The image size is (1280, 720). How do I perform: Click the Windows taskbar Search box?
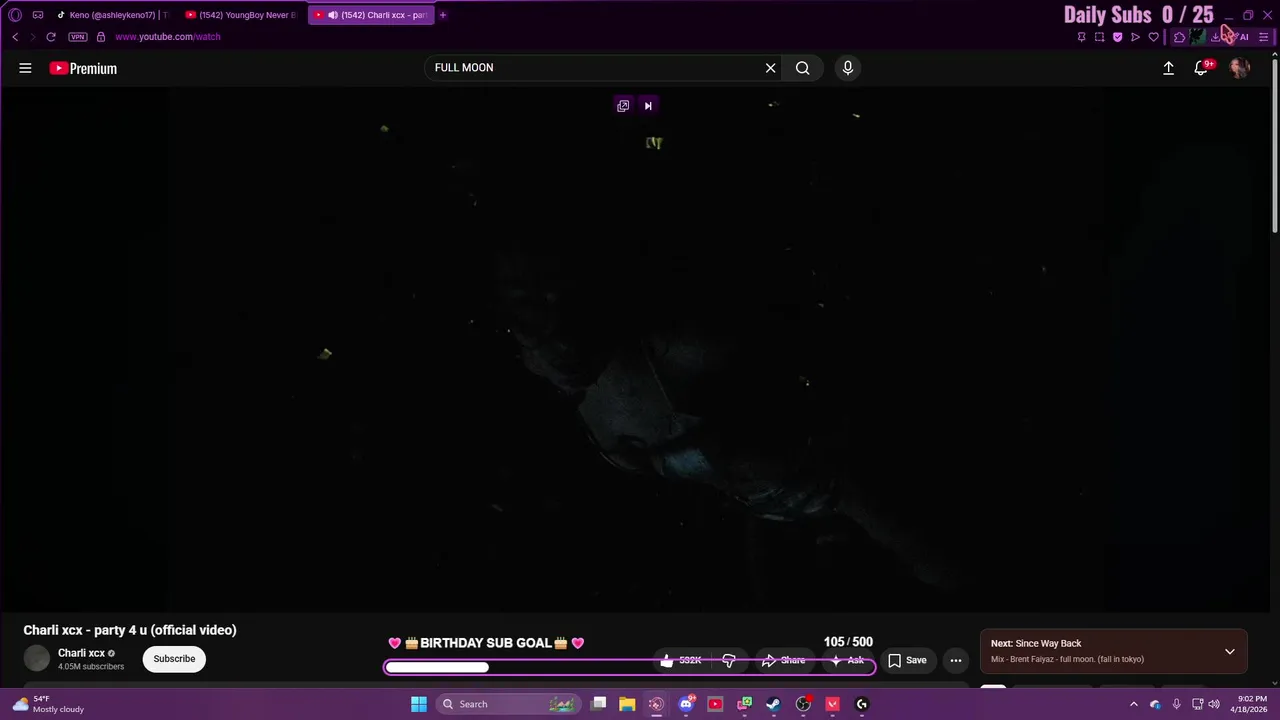tap(508, 704)
